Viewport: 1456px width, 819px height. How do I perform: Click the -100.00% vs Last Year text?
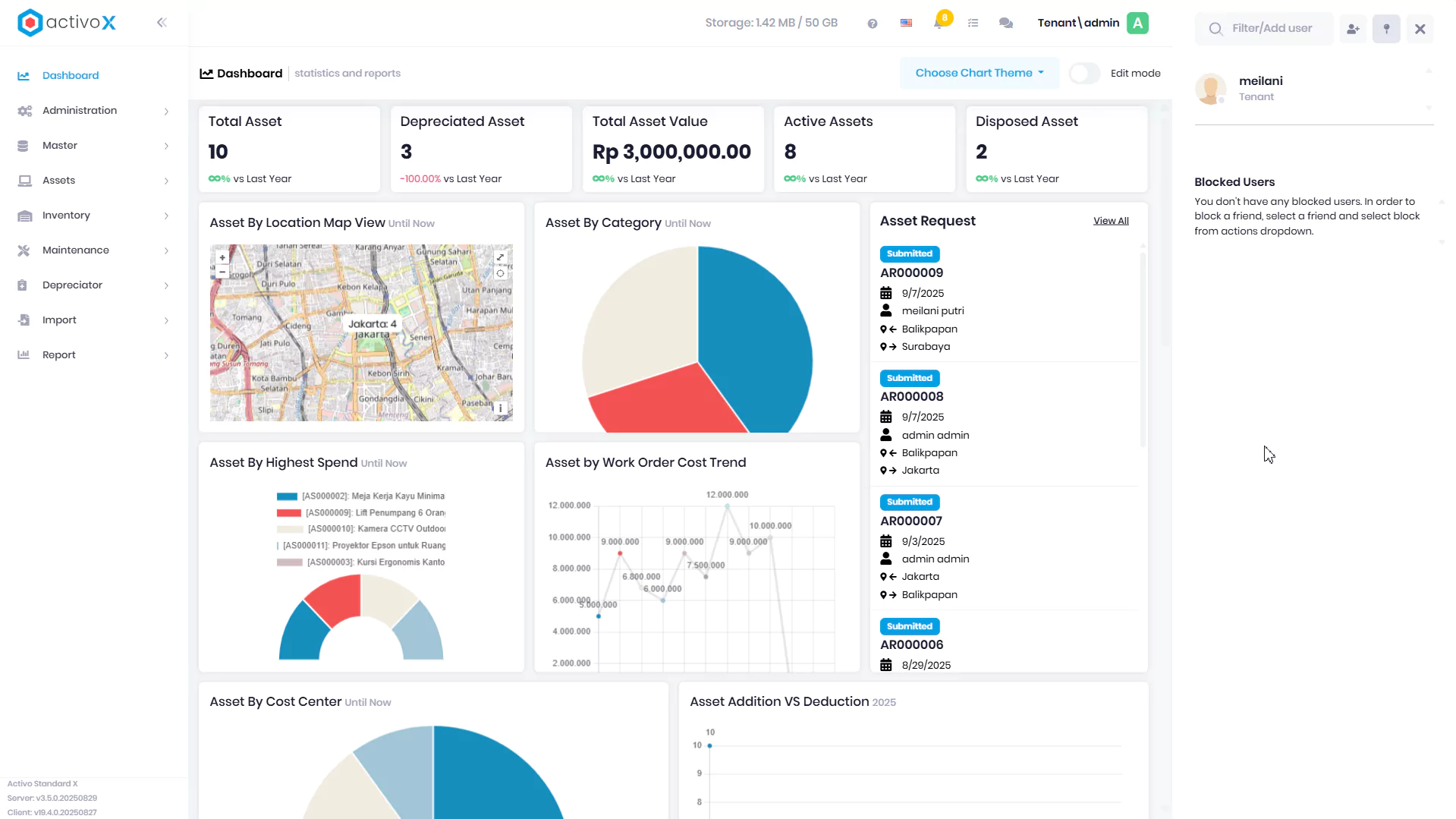[451, 179]
